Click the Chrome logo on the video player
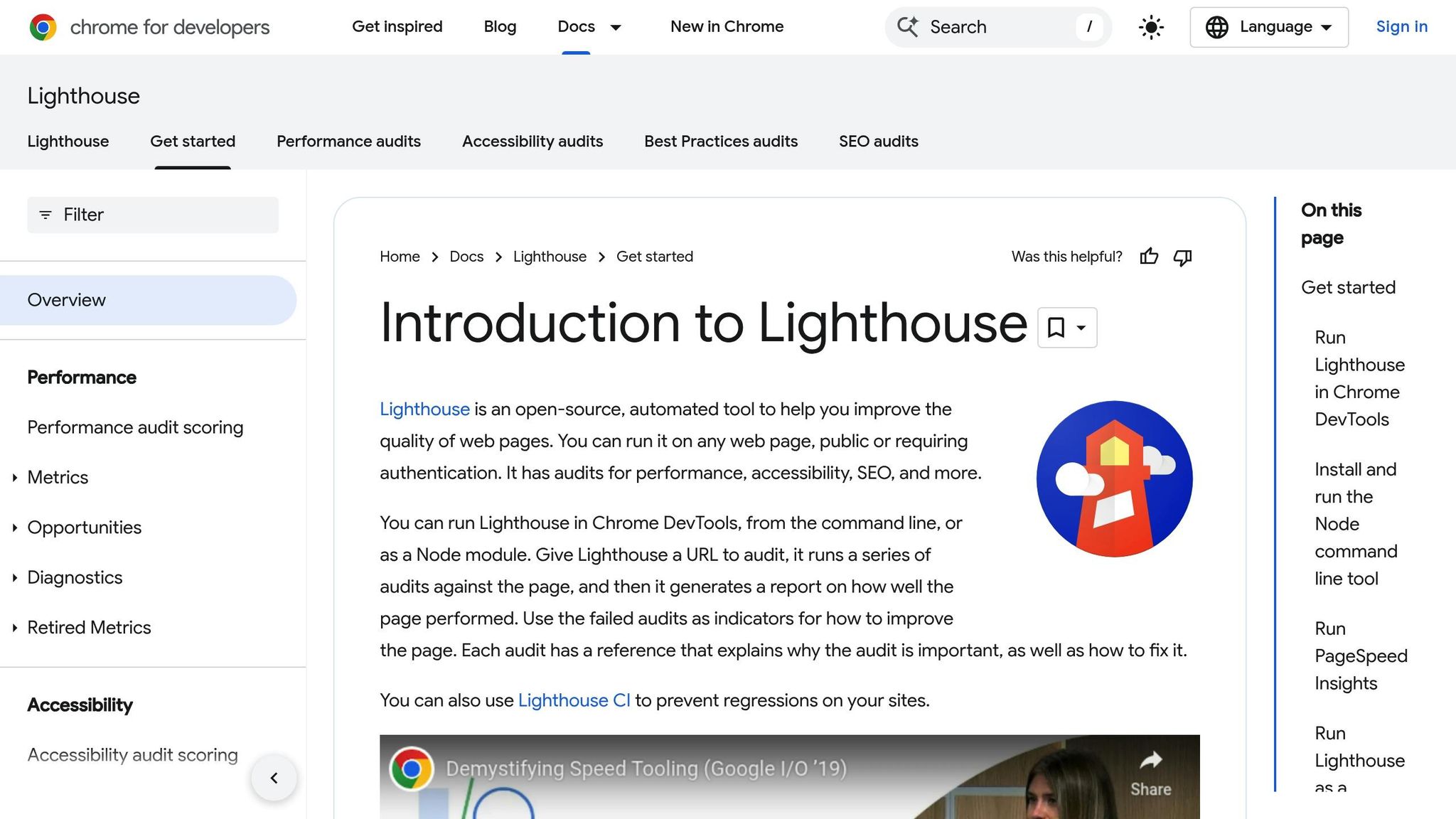 click(x=411, y=769)
